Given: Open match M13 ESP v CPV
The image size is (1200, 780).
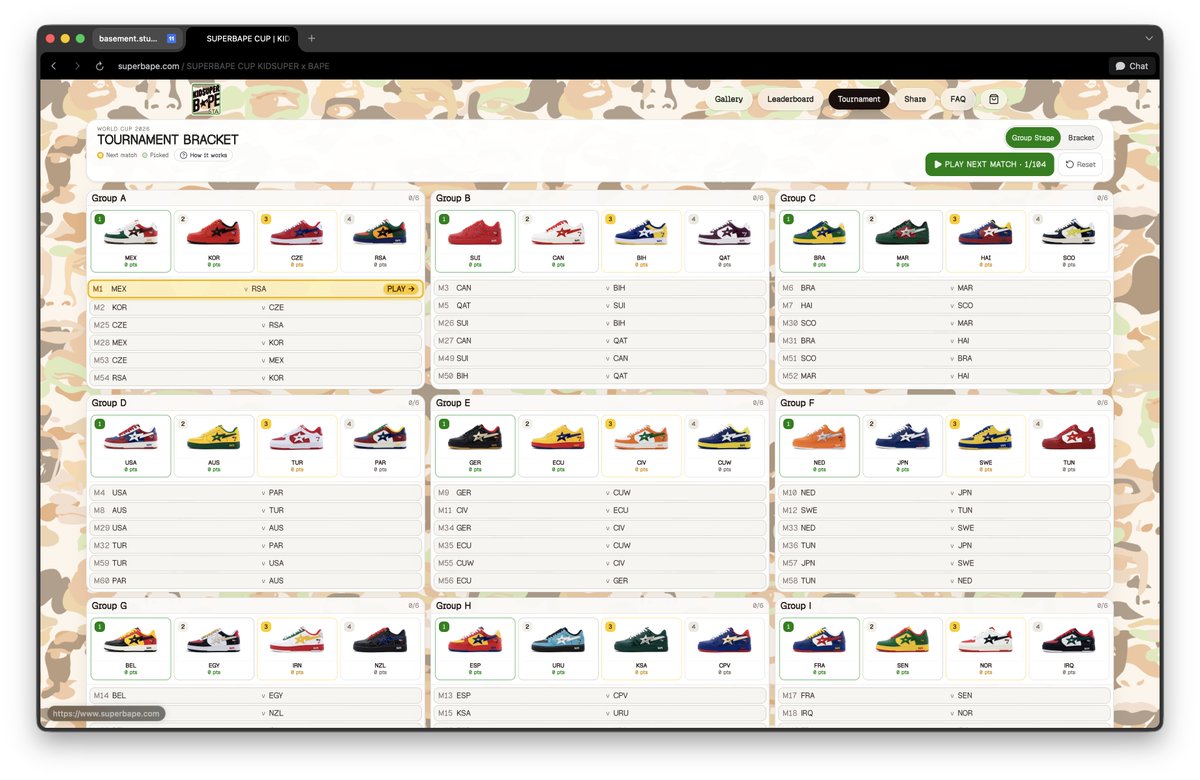Looking at the screenshot, I should tap(600, 695).
